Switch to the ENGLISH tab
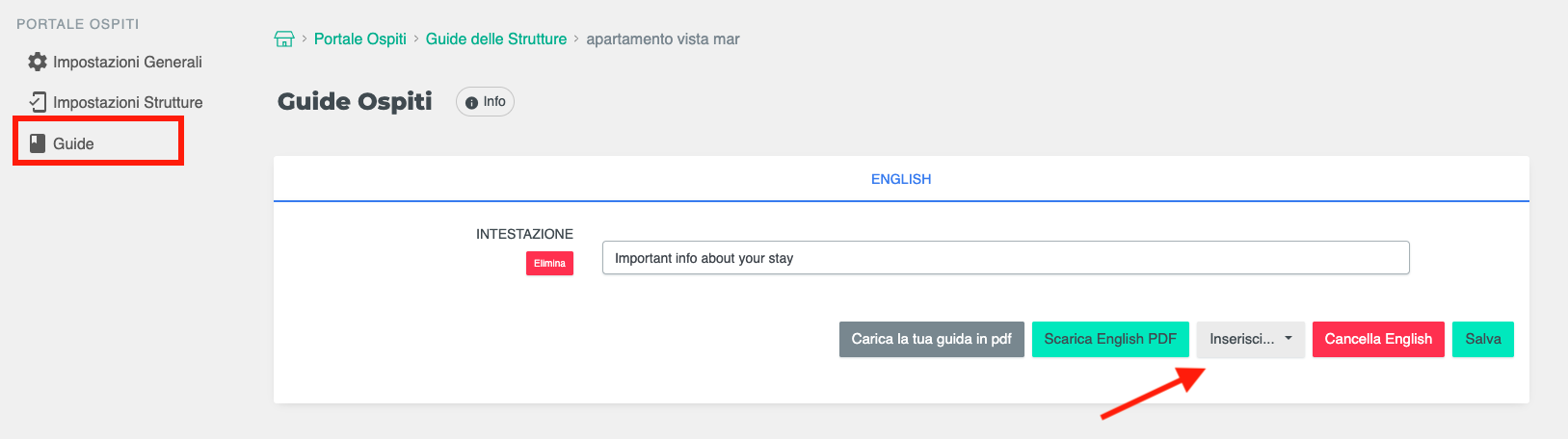1568x439 pixels. pyautogui.click(x=901, y=179)
